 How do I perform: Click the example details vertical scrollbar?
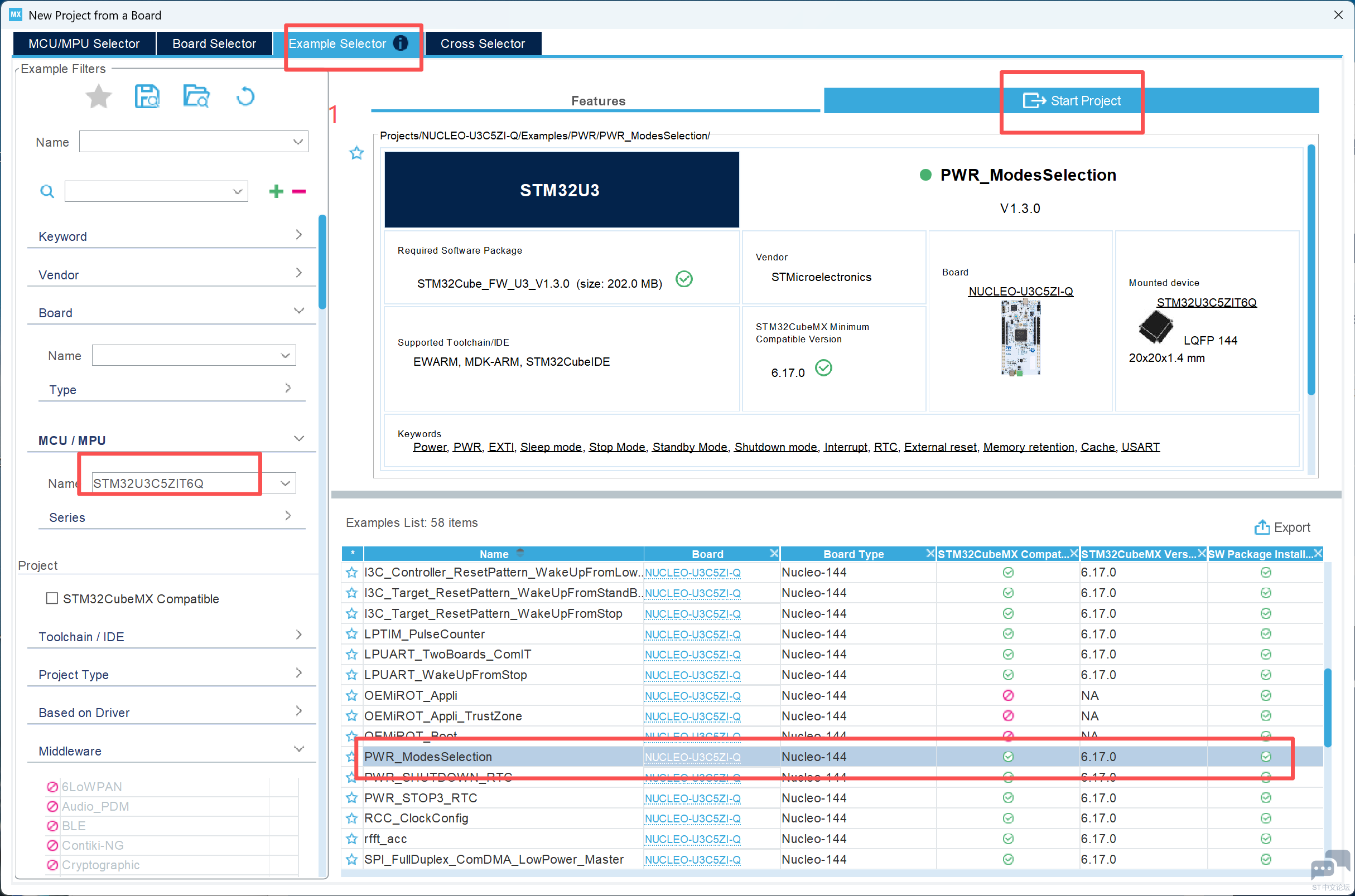1311,269
